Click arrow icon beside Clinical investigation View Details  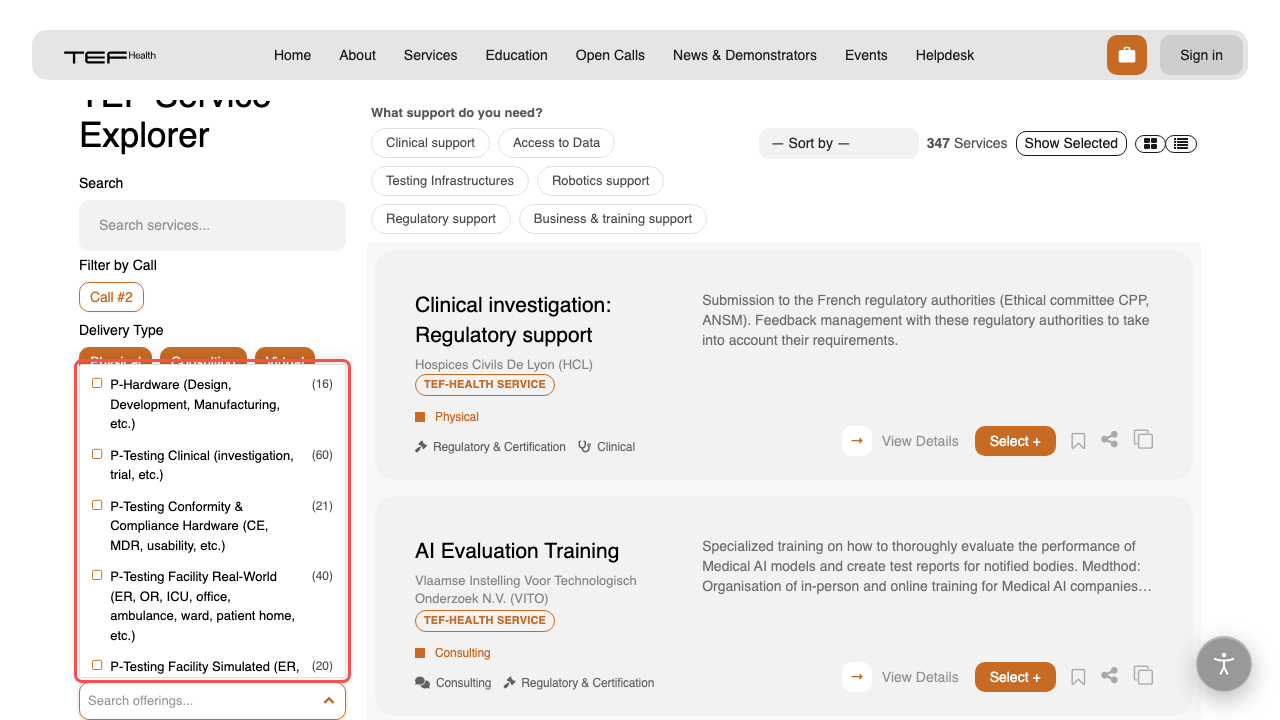[x=857, y=441]
